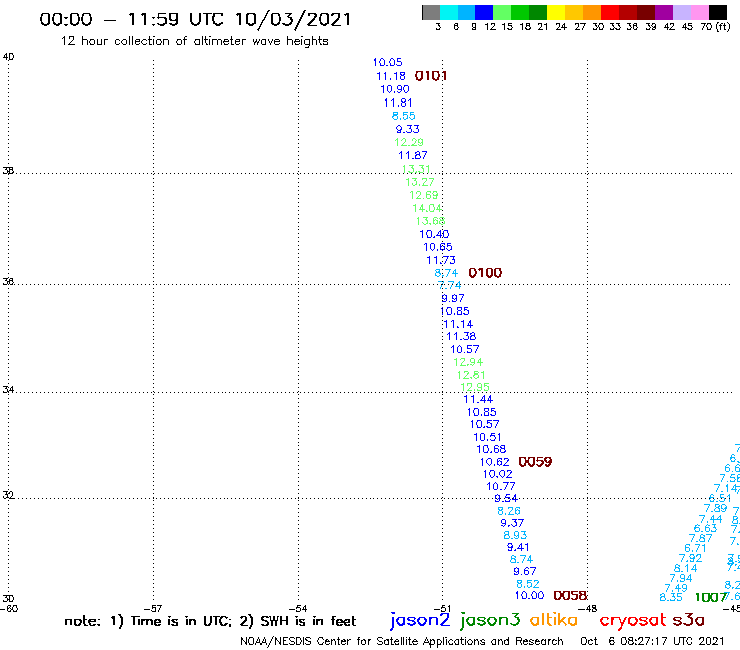Click the jason2 satellite label

pos(420,620)
